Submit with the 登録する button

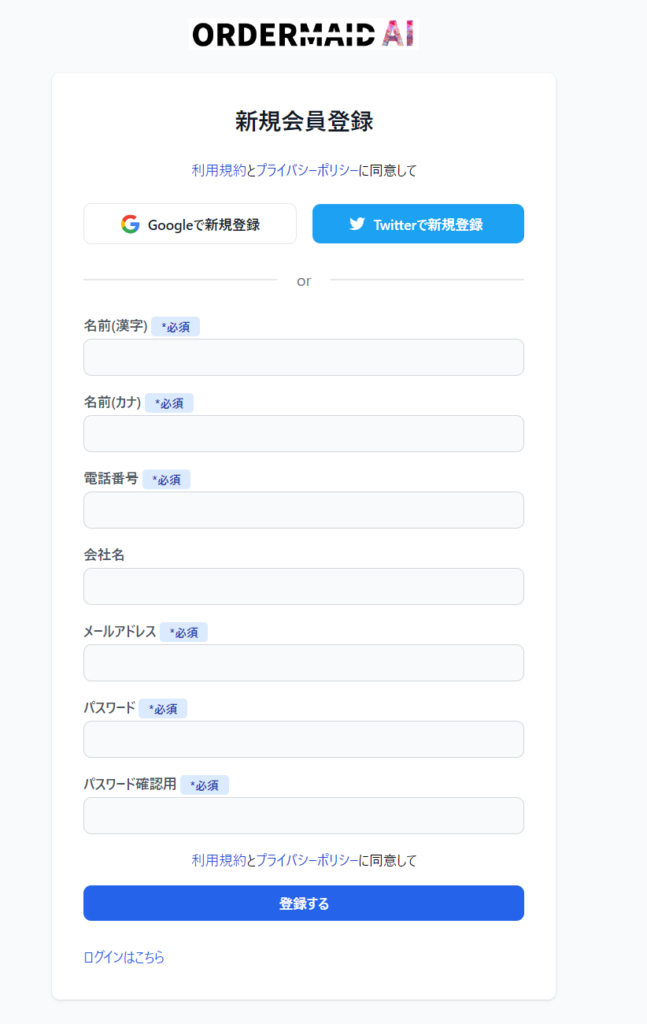[304, 903]
